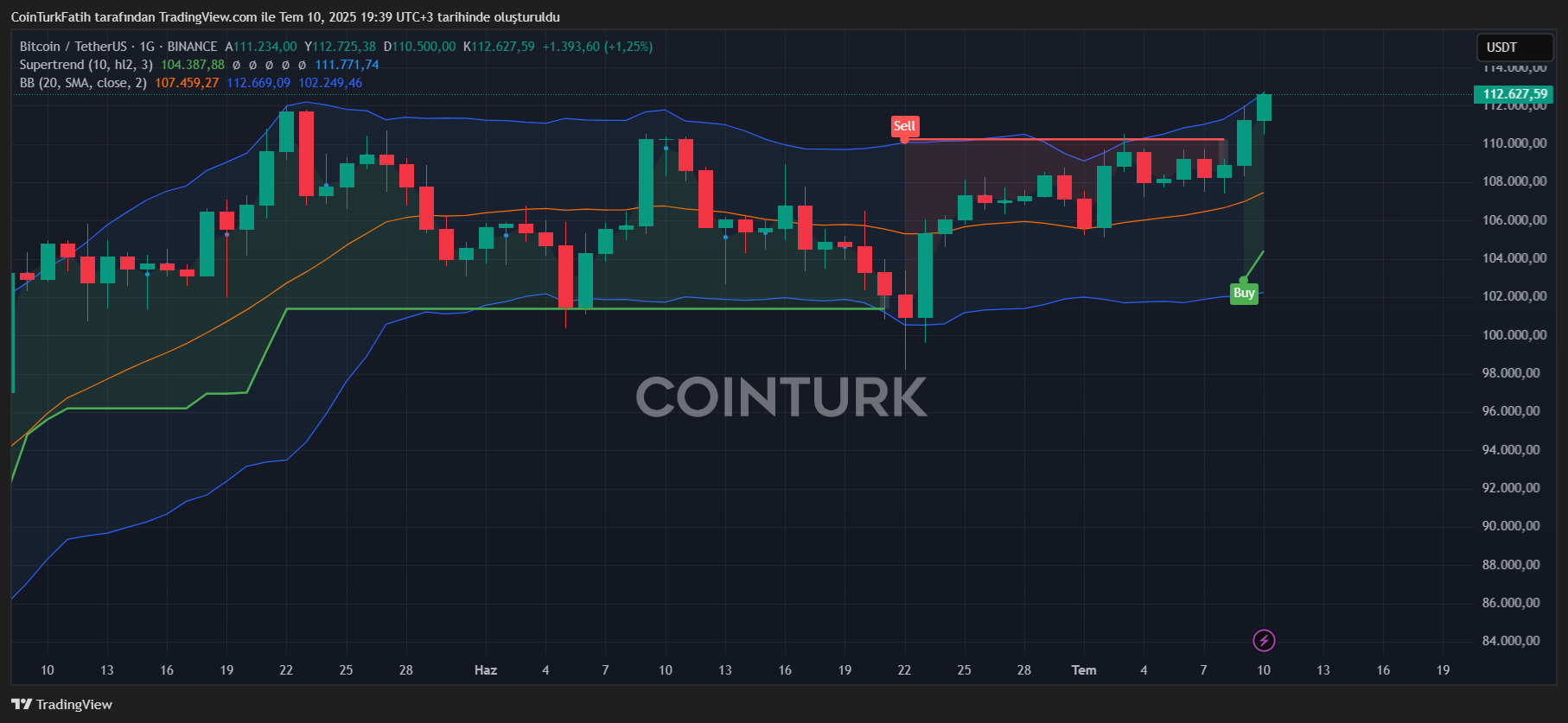Click the BB lower value 102.249,46

[330, 83]
